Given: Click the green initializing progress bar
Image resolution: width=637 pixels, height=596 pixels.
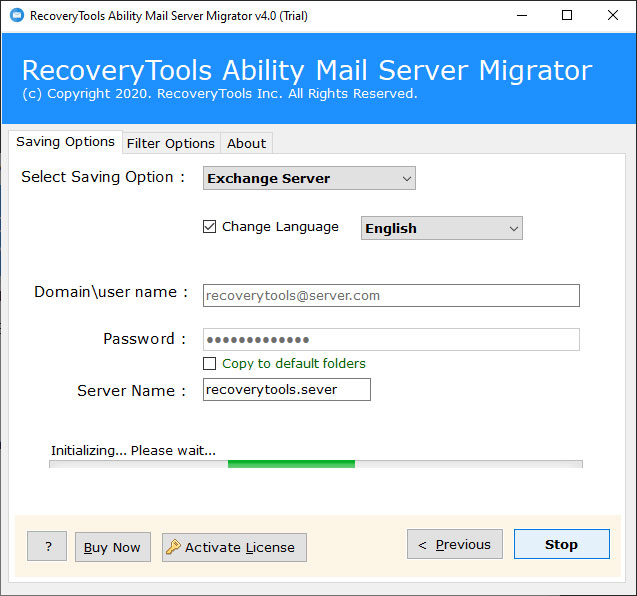Looking at the screenshot, I should click(x=316, y=464).
